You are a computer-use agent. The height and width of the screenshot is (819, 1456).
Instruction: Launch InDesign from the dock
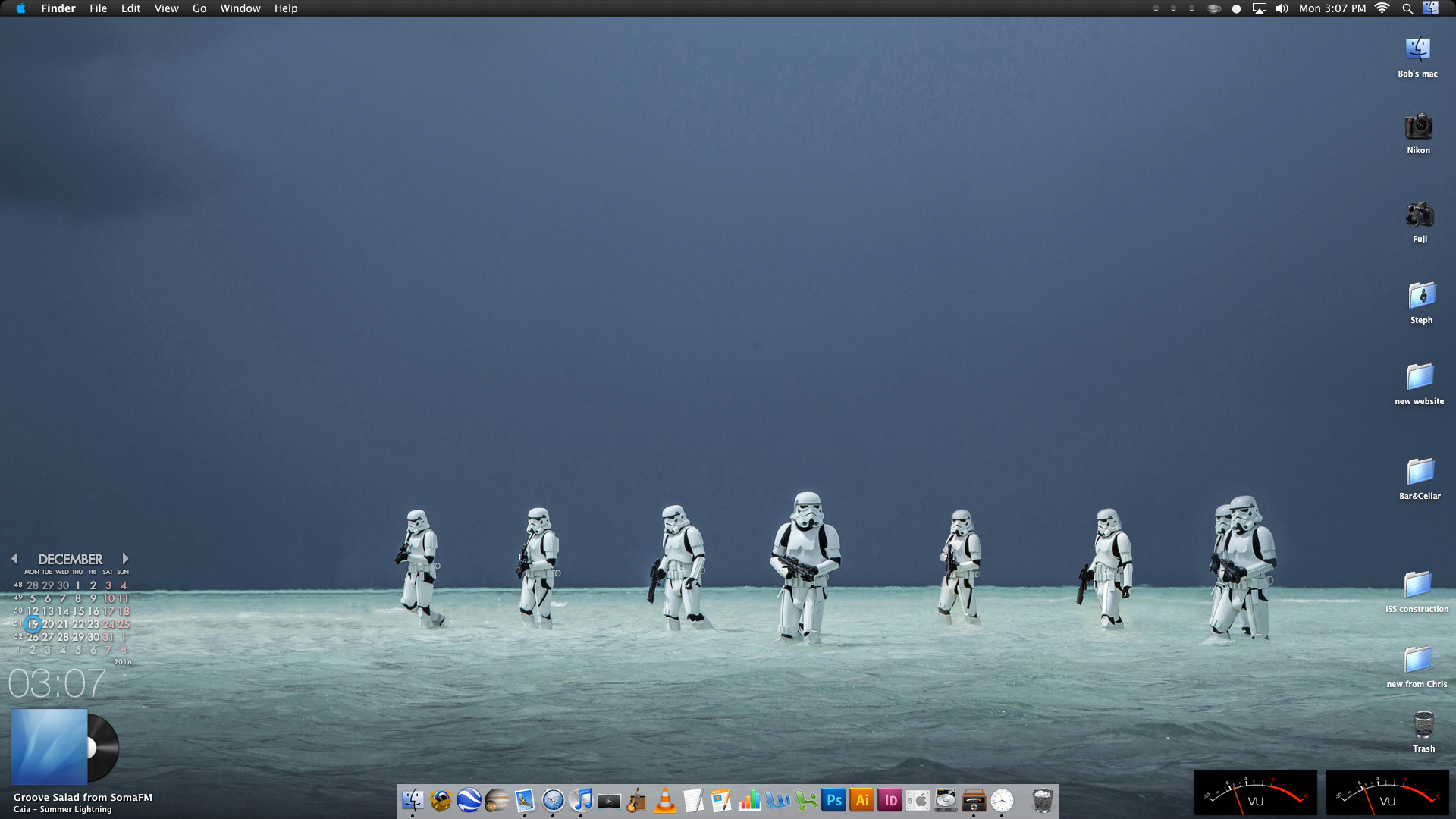coord(890,800)
